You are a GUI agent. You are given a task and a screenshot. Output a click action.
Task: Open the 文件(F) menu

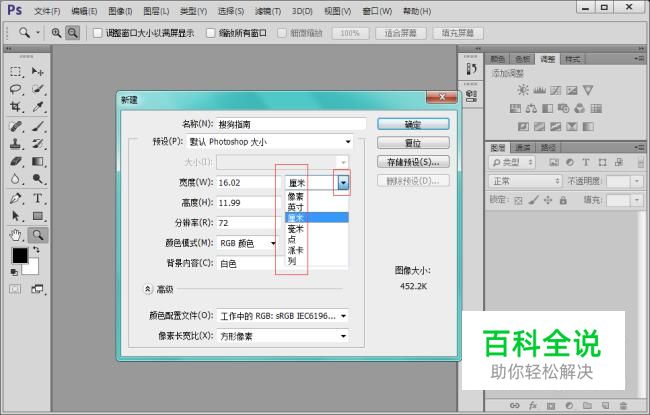[47, 11]
